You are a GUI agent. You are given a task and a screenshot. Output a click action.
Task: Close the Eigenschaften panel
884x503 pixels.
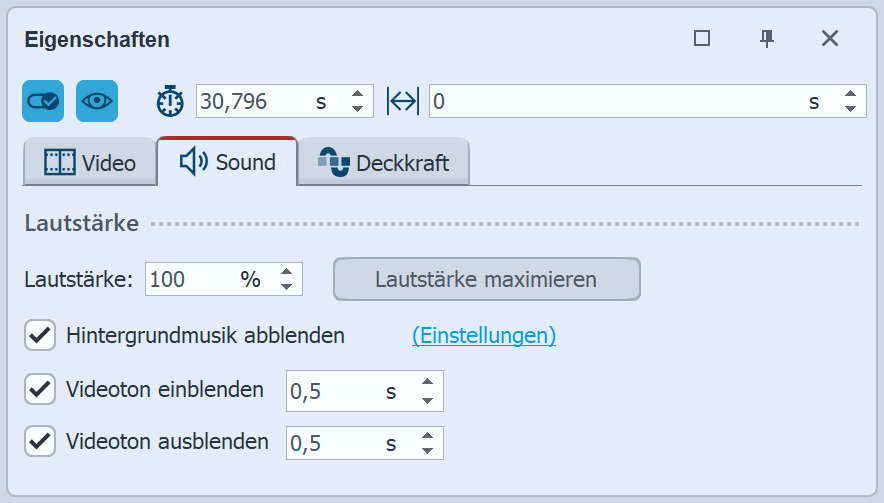829,39
